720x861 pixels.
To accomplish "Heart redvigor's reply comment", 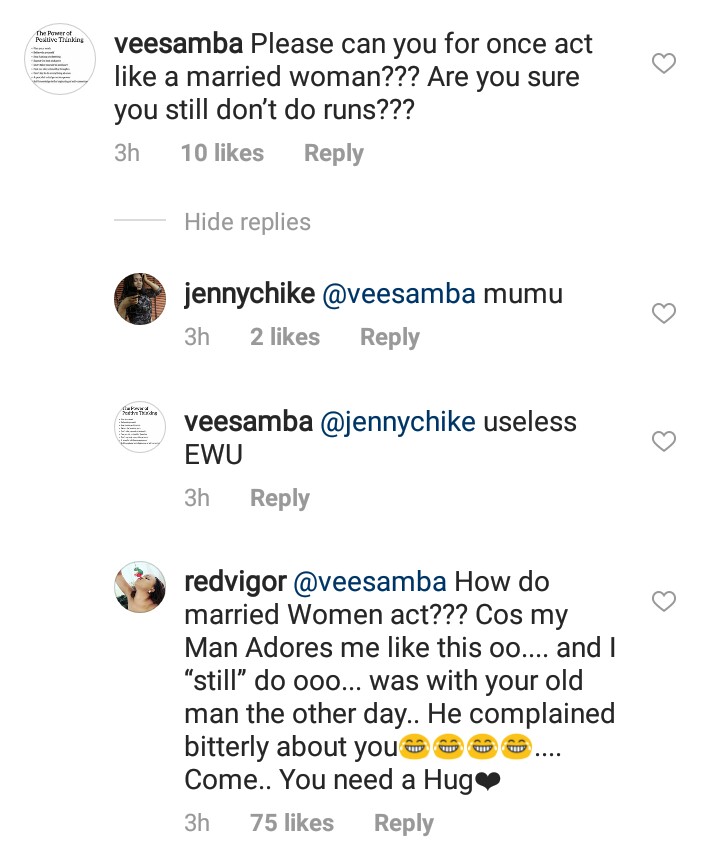I will (x=664, y=601).
